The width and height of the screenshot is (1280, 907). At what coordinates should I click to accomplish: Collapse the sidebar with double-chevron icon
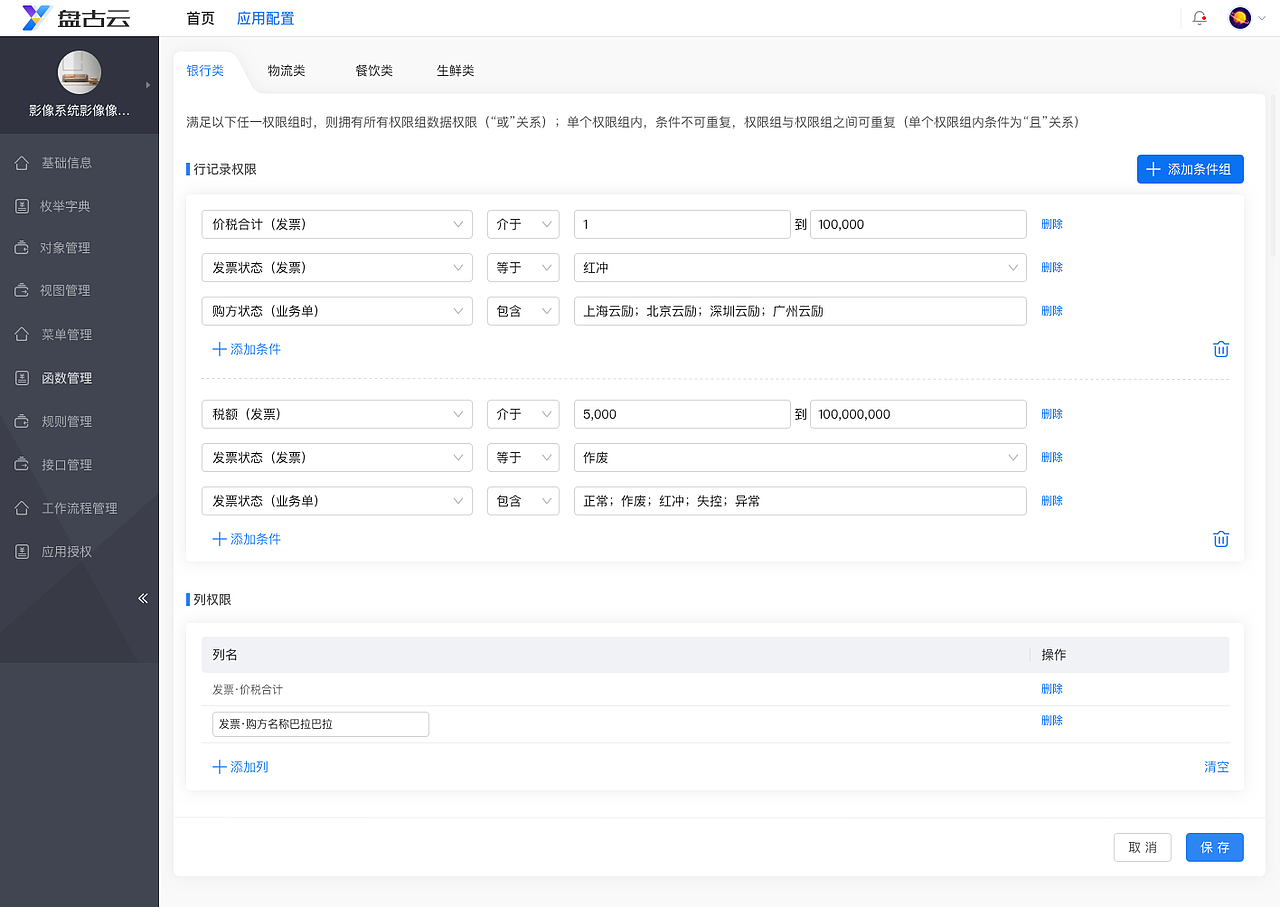tap(143, 598)
